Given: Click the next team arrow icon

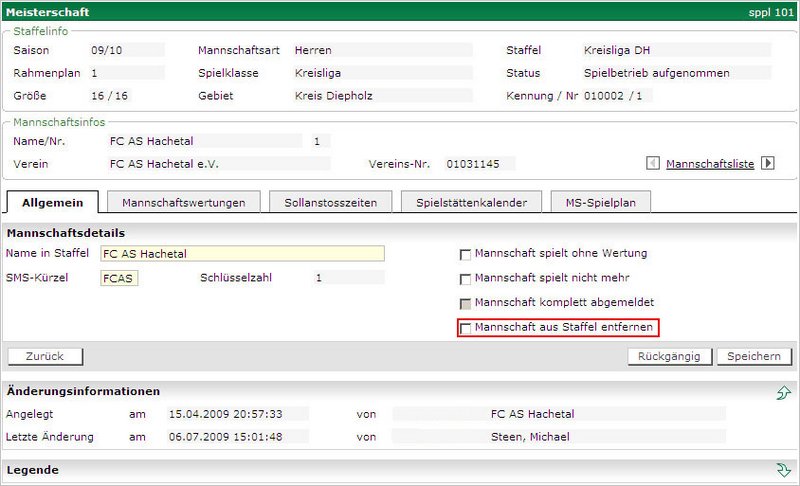Looking at the screenshot, I should pyautogui.click(x=768, y=163).
